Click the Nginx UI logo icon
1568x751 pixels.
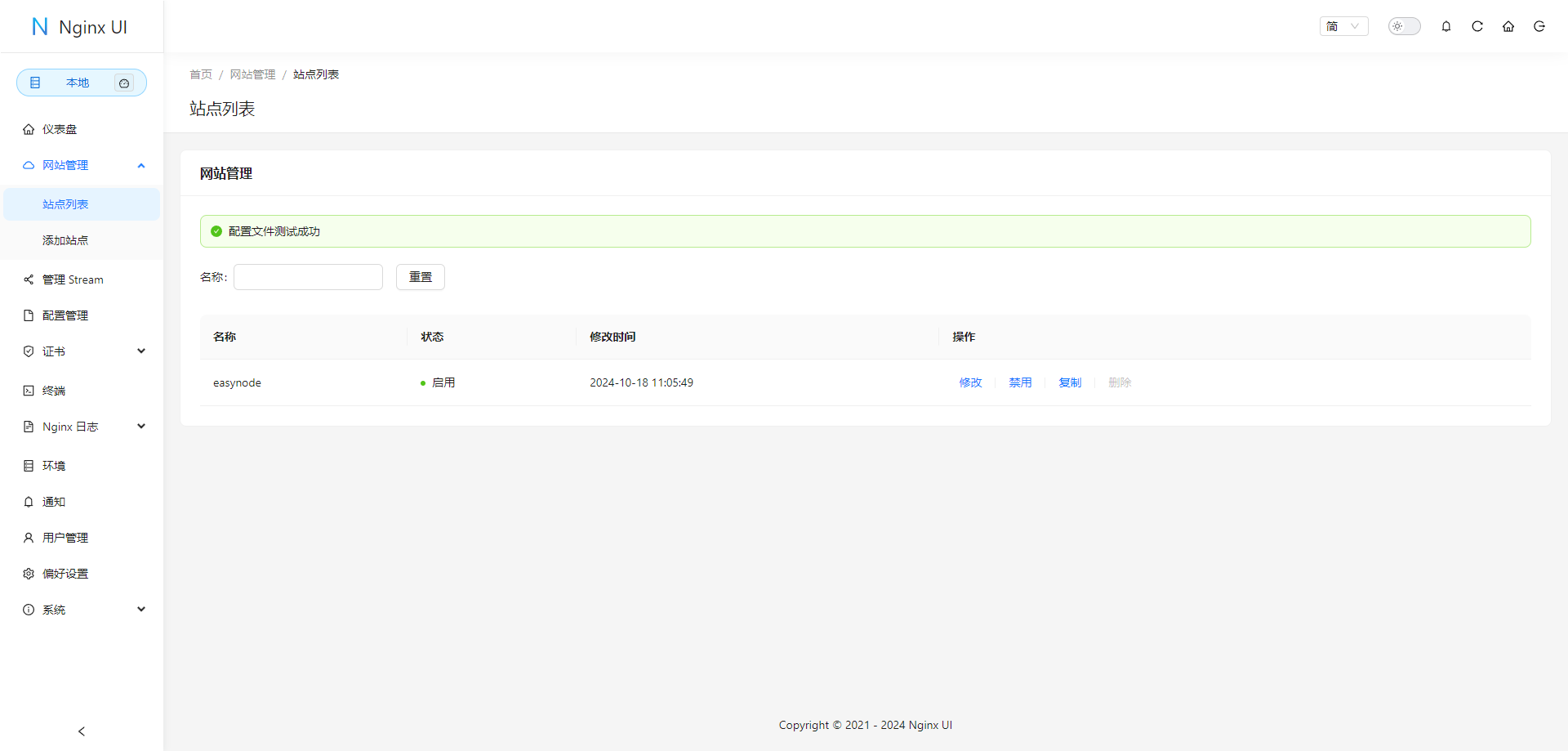pyautogui.click(x=39, y=27)
